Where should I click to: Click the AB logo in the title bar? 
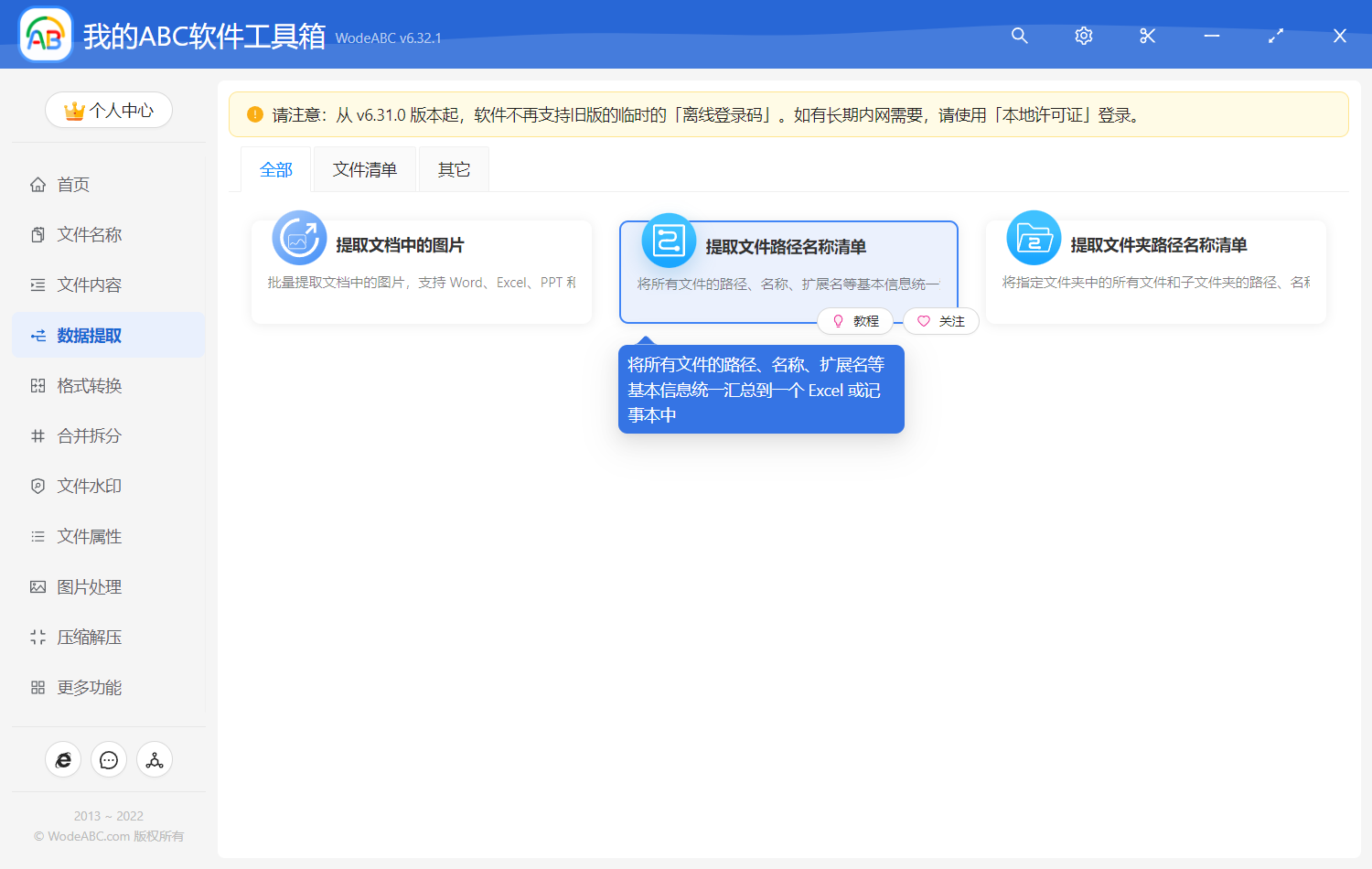(45, 35)
